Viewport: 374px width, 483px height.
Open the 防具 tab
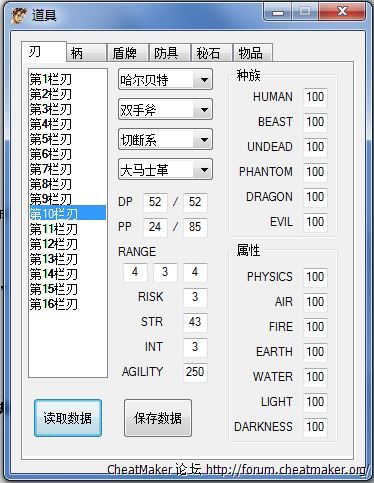click(x=169, y=53)
